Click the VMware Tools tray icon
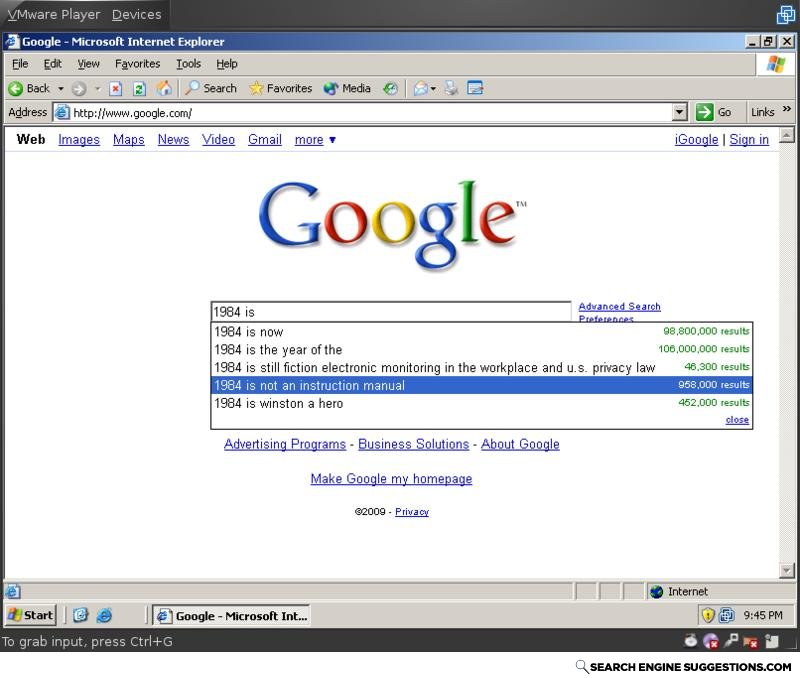 click(727, 616)
